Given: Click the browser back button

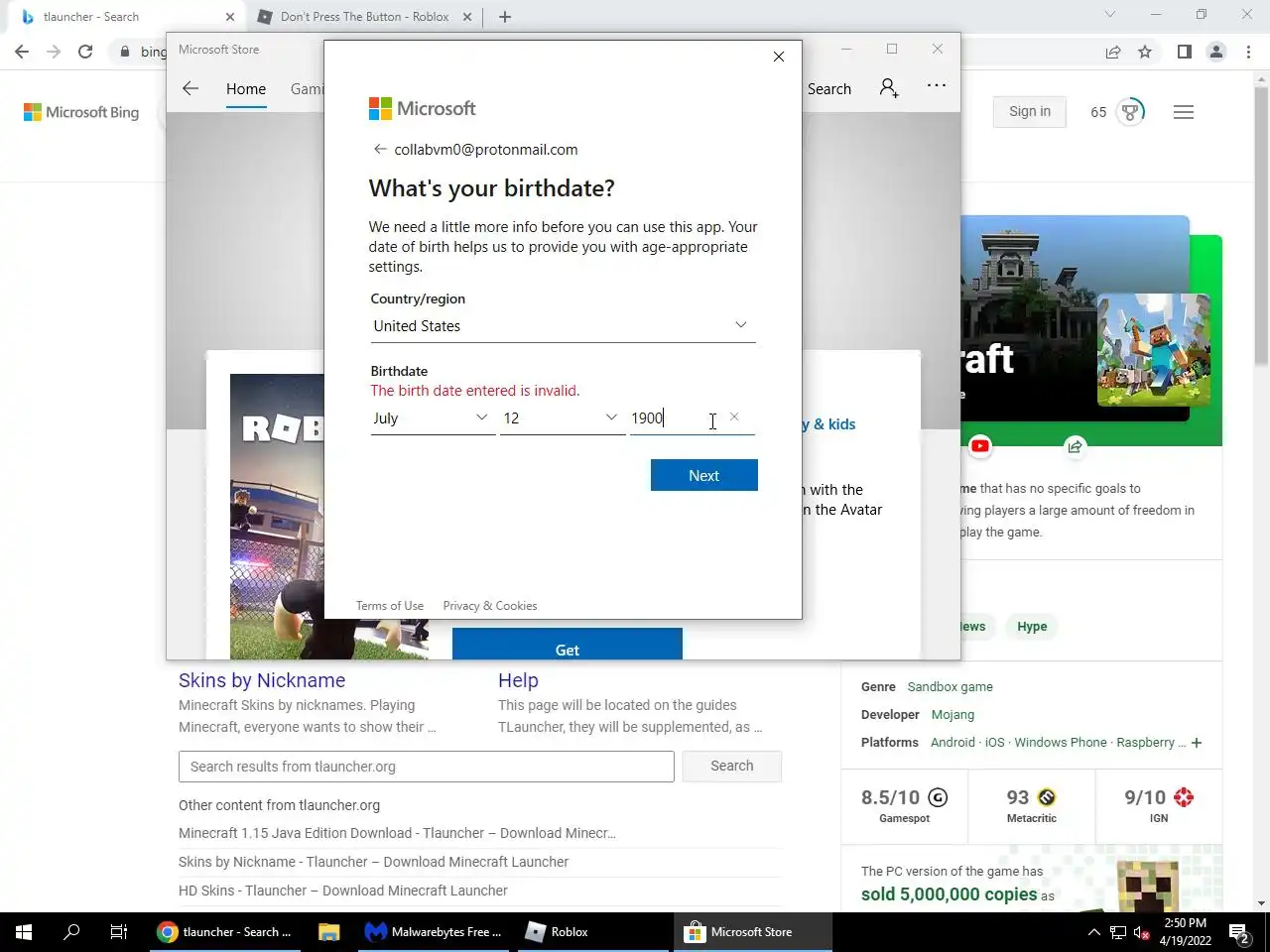Looking at the screenshot, I should coord(22,52).
